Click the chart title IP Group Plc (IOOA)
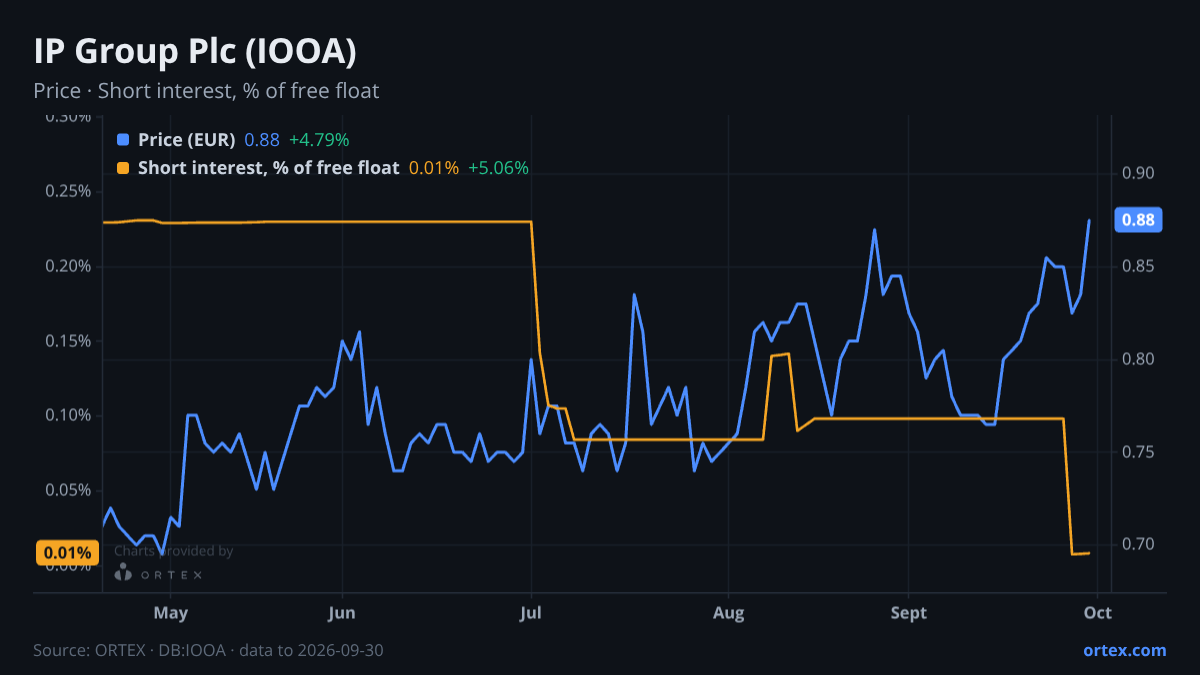 pyautogui.click(x=195, y=51)
